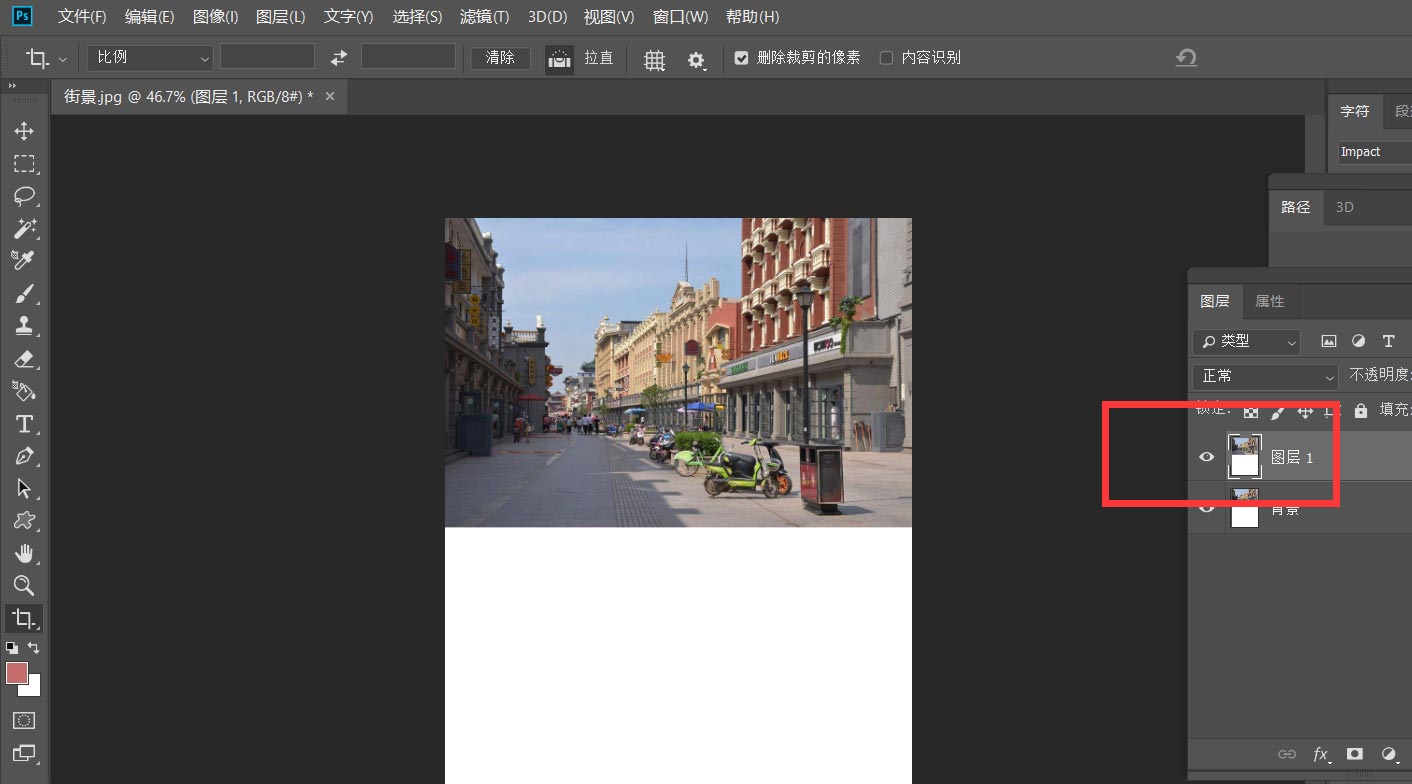
Task: Open the 图像(I) menu
Action: pyautogui.click(x=215, y=17)
